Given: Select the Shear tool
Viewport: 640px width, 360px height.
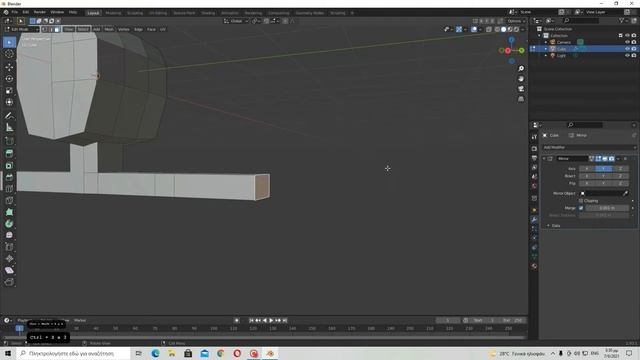Looking at the screenshot, I should click(x=9, y=270).
